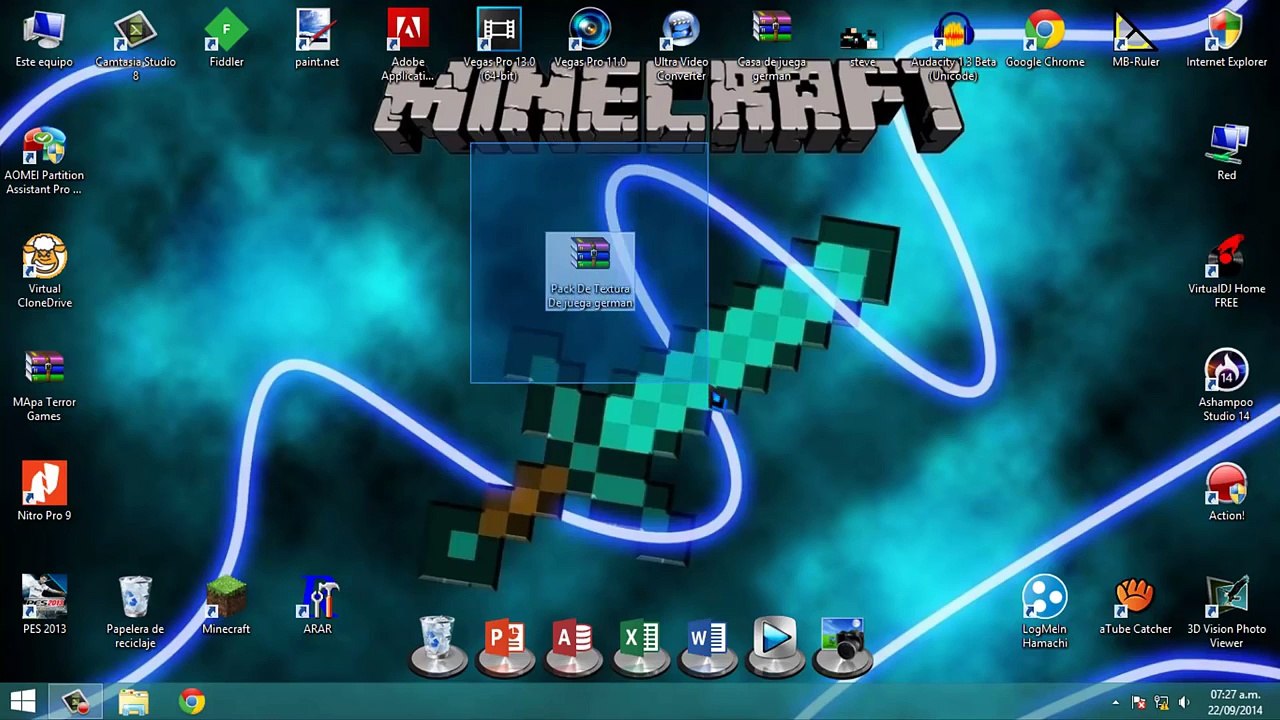Screen dimensions: 1280x720
Task: Open File Explorer from the taskbar
Action: [133, 701]
